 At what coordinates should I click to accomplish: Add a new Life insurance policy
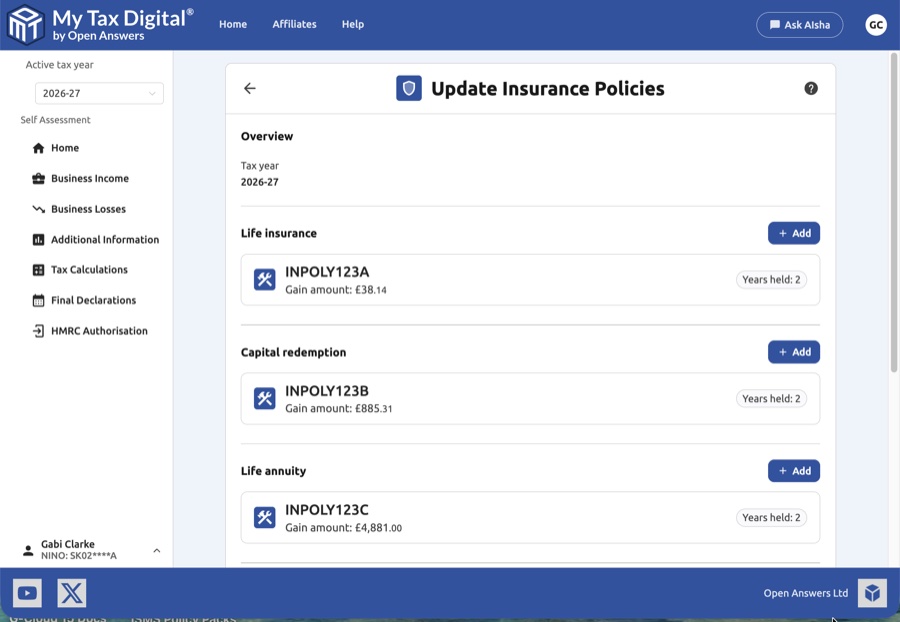click(793, 232)
